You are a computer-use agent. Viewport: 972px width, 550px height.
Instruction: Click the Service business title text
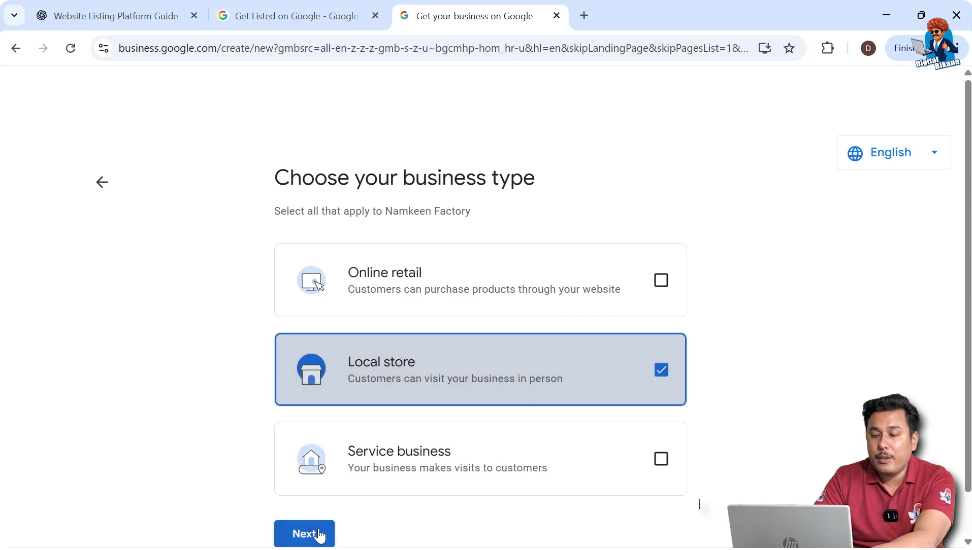[x=399, y=451]
